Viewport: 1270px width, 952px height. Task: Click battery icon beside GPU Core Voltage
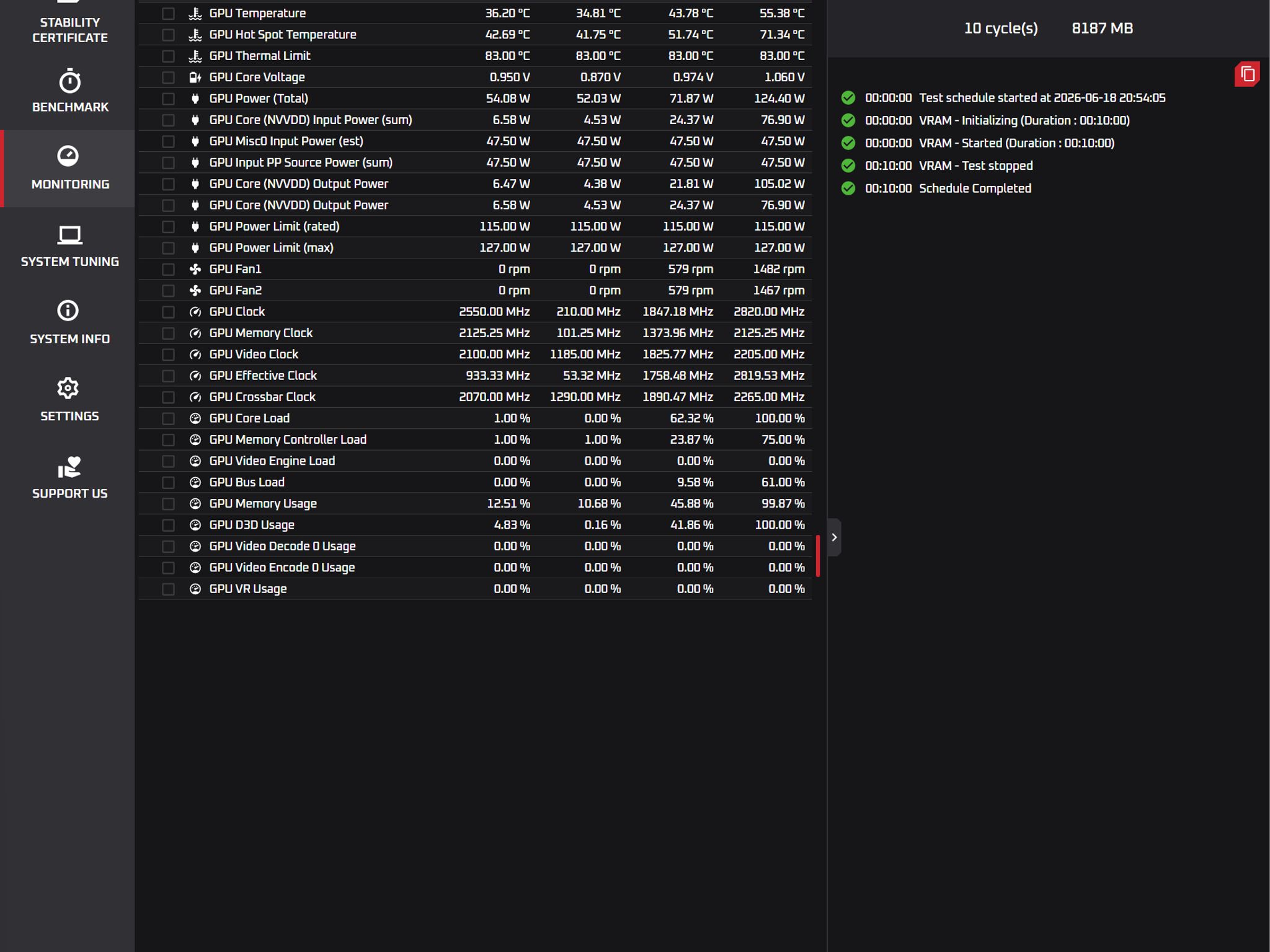click(x=195, y=77)
